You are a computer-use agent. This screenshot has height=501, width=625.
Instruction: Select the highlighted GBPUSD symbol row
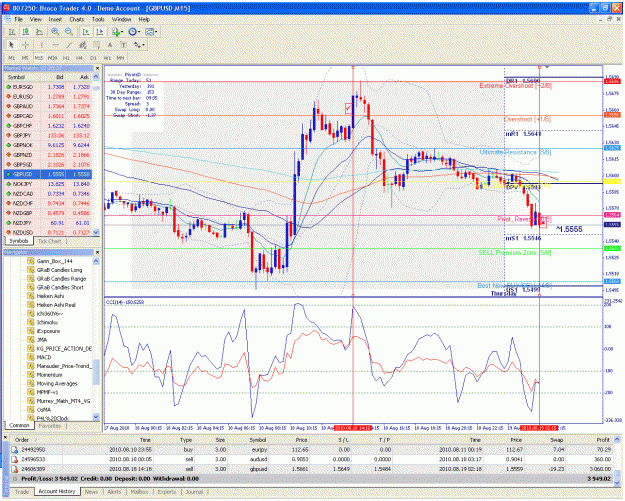(48, 174)
